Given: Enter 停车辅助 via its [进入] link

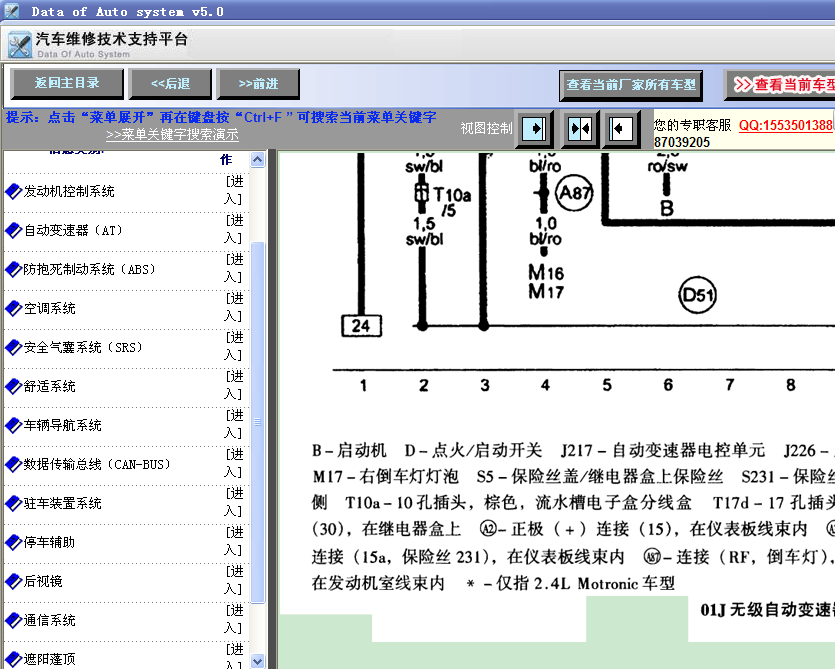Looking at the screenshot, I should pos(234,541).
